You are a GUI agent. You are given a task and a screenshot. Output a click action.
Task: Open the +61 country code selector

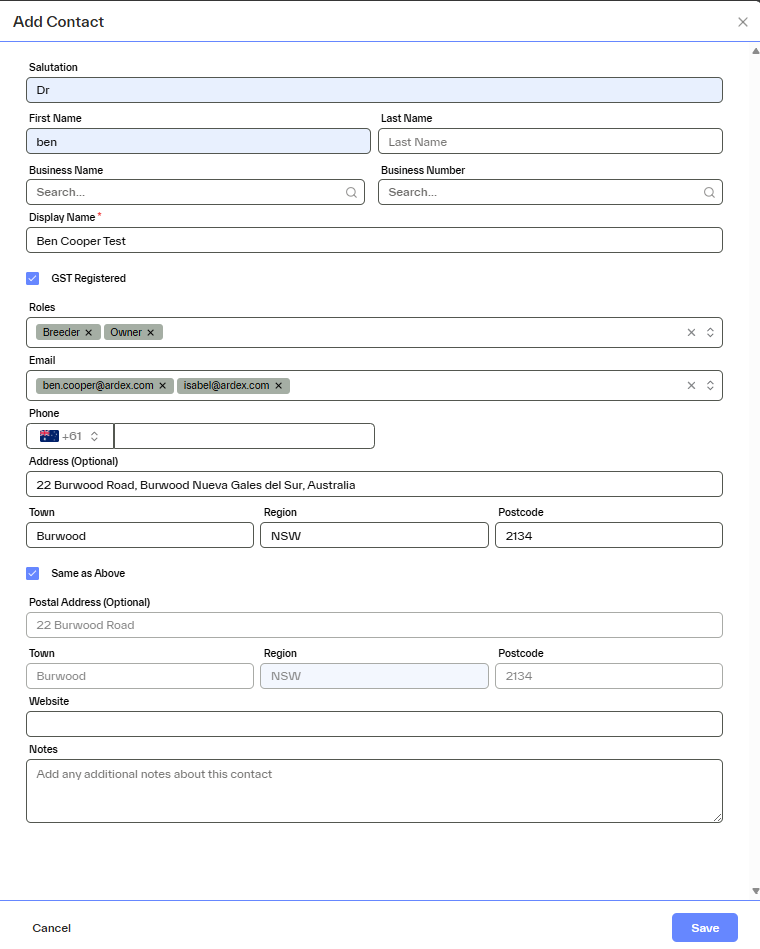(70, 436)
